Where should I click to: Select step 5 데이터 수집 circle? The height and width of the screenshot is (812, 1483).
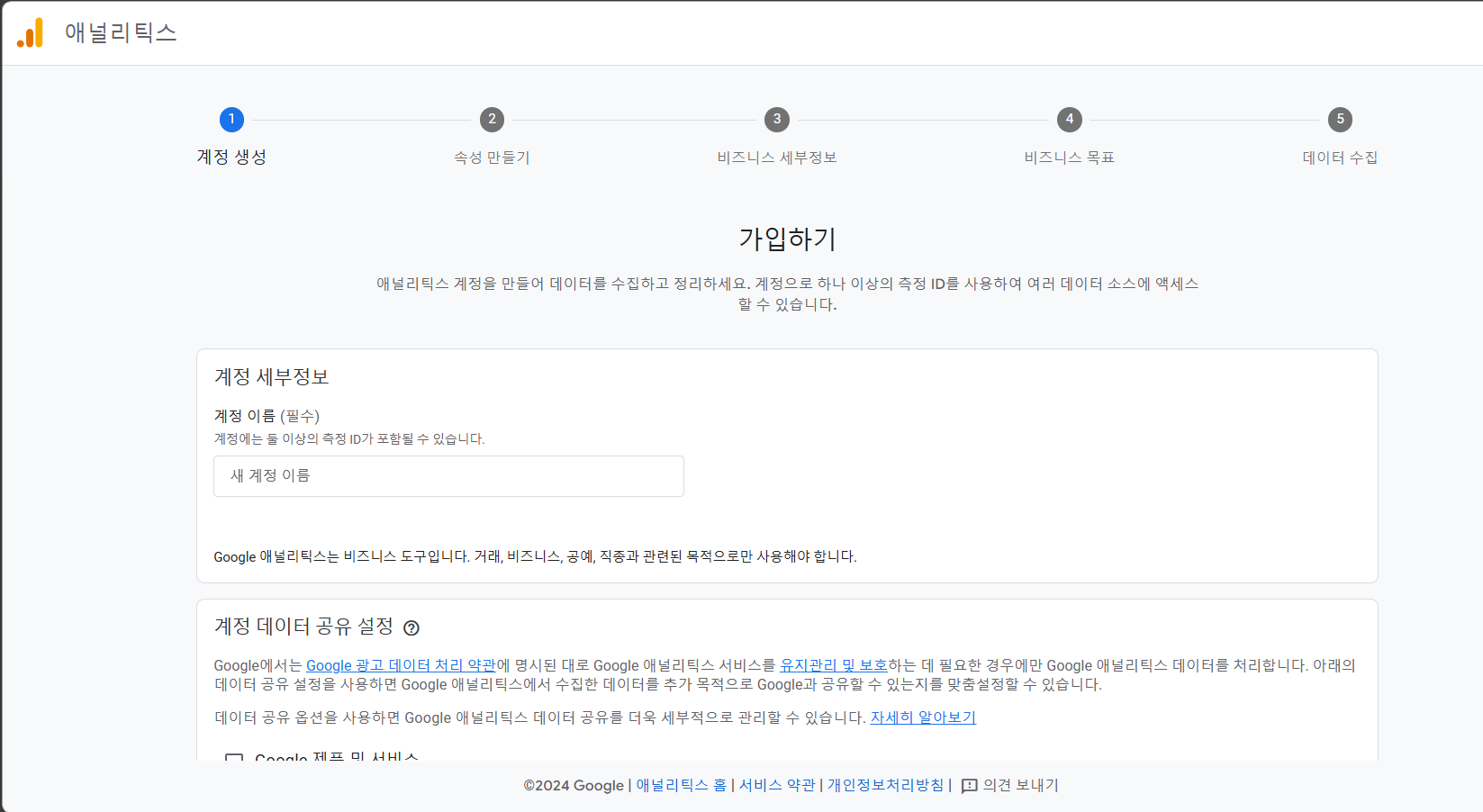1340,119
